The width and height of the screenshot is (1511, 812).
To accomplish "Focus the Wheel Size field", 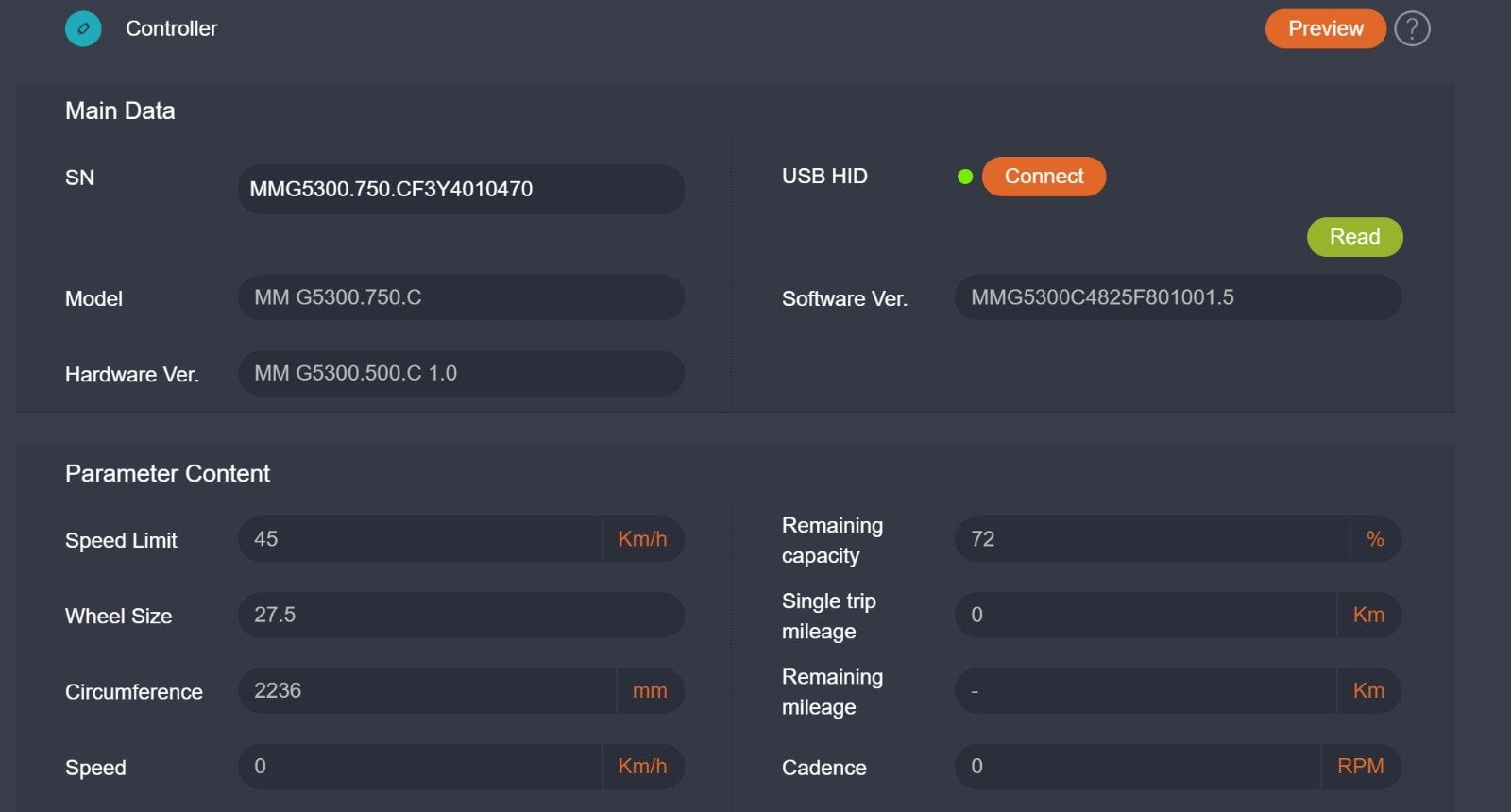I will tap(461, 615).
